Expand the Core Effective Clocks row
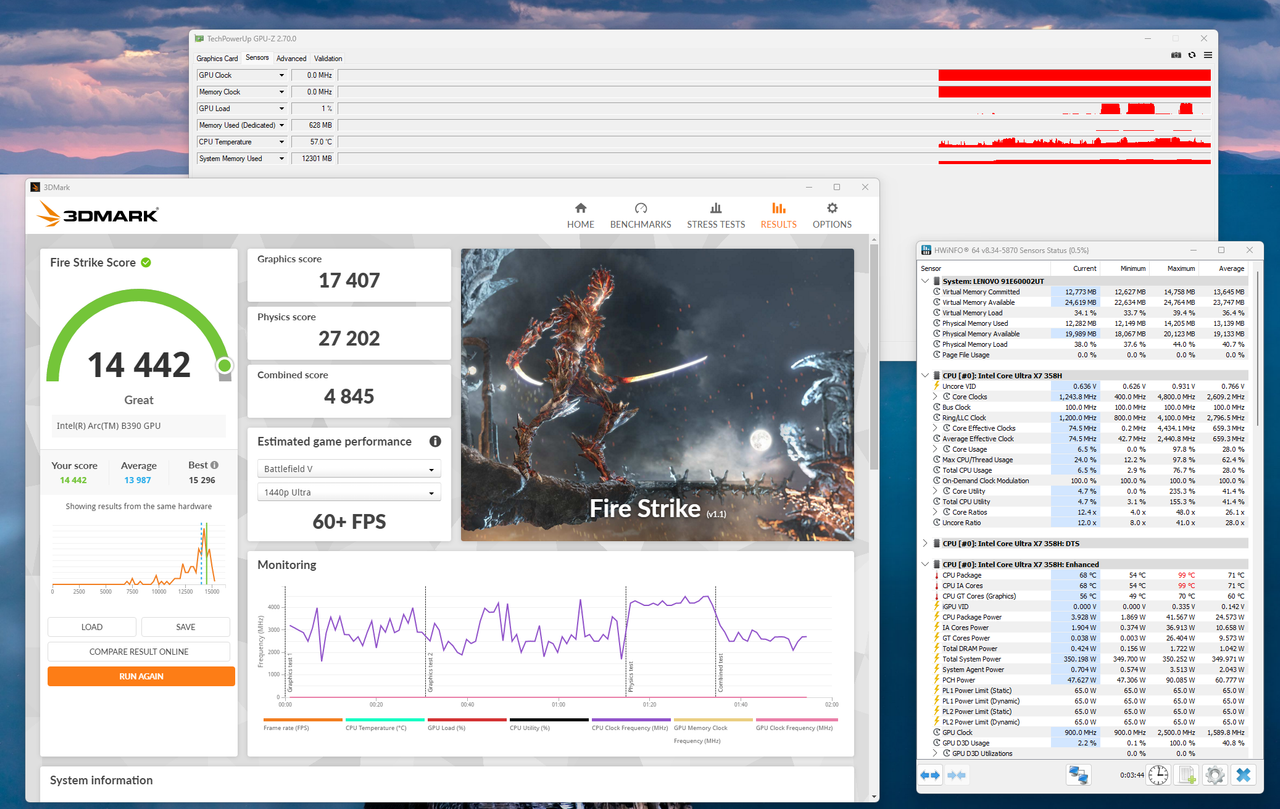Screen dimensions: 1280x809 click(936, 428)
